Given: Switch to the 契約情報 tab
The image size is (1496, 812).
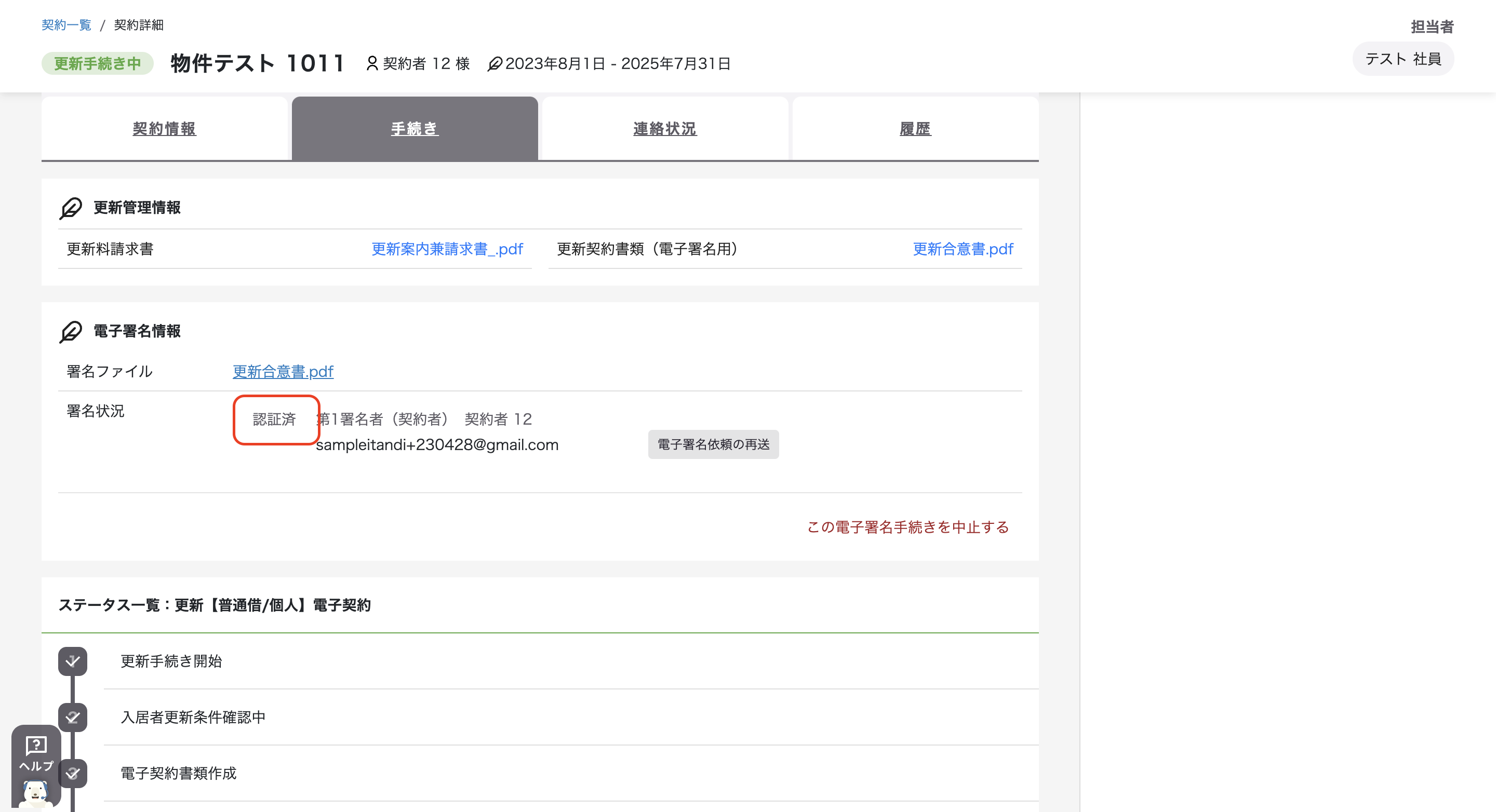Looking at the screenshot, I should click(164, 128).
